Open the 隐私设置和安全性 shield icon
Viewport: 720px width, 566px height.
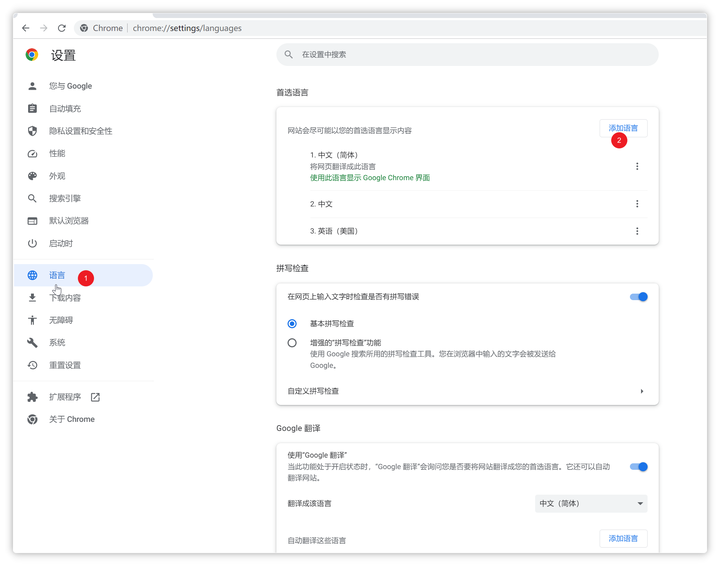click(x=32, y=131)
